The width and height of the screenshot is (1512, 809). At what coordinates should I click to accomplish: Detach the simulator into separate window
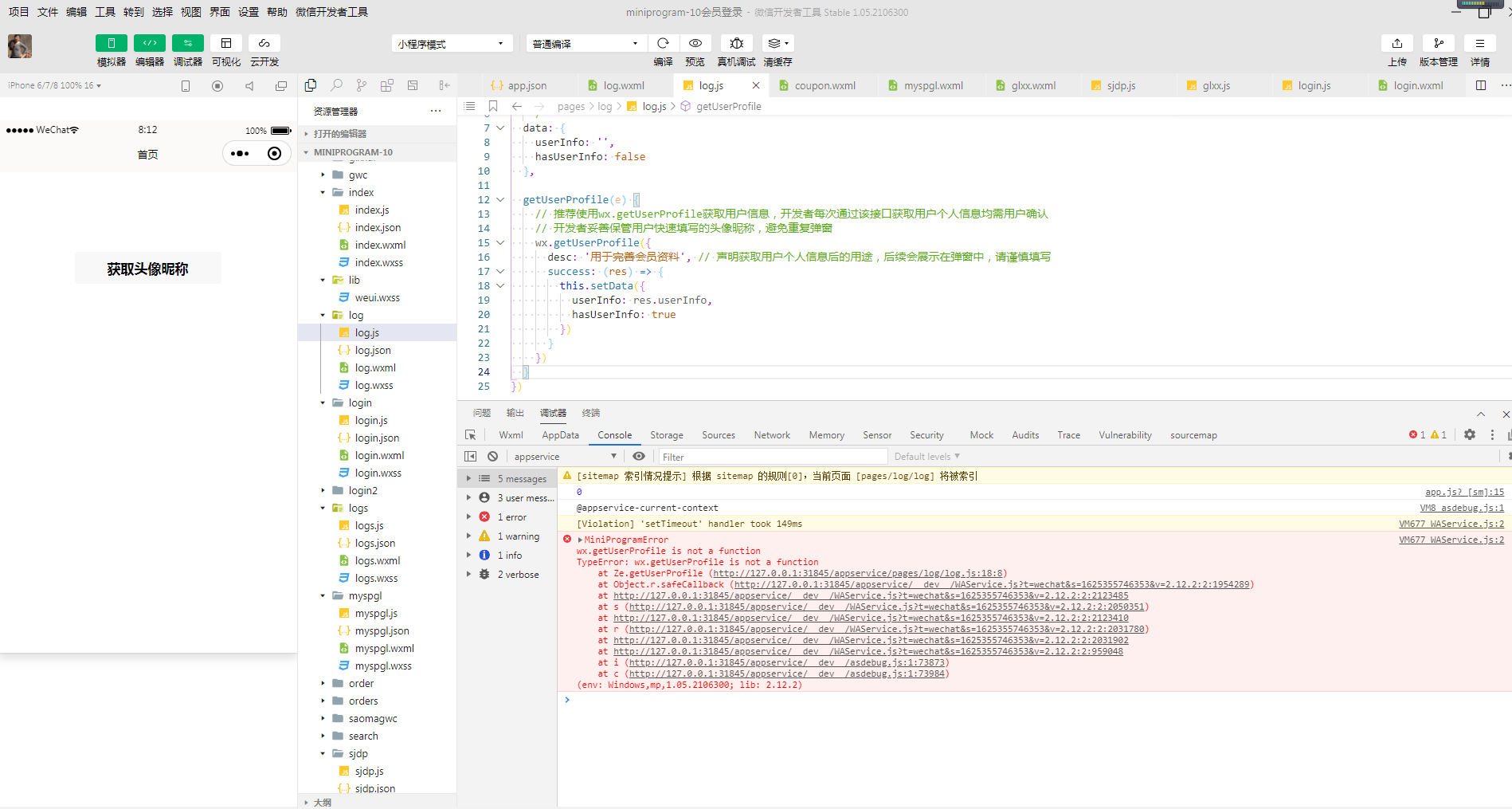tap(281, 86)
